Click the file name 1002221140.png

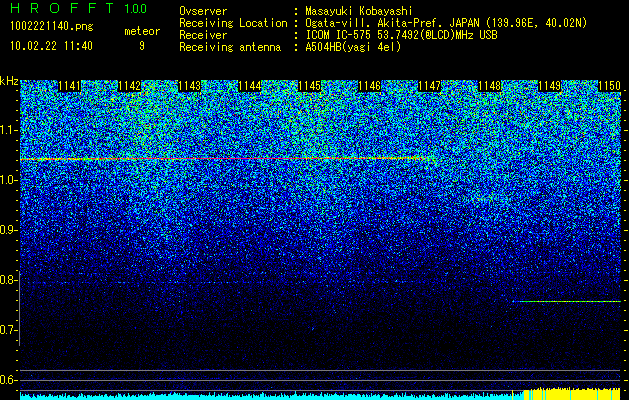(x=52, y=27)
